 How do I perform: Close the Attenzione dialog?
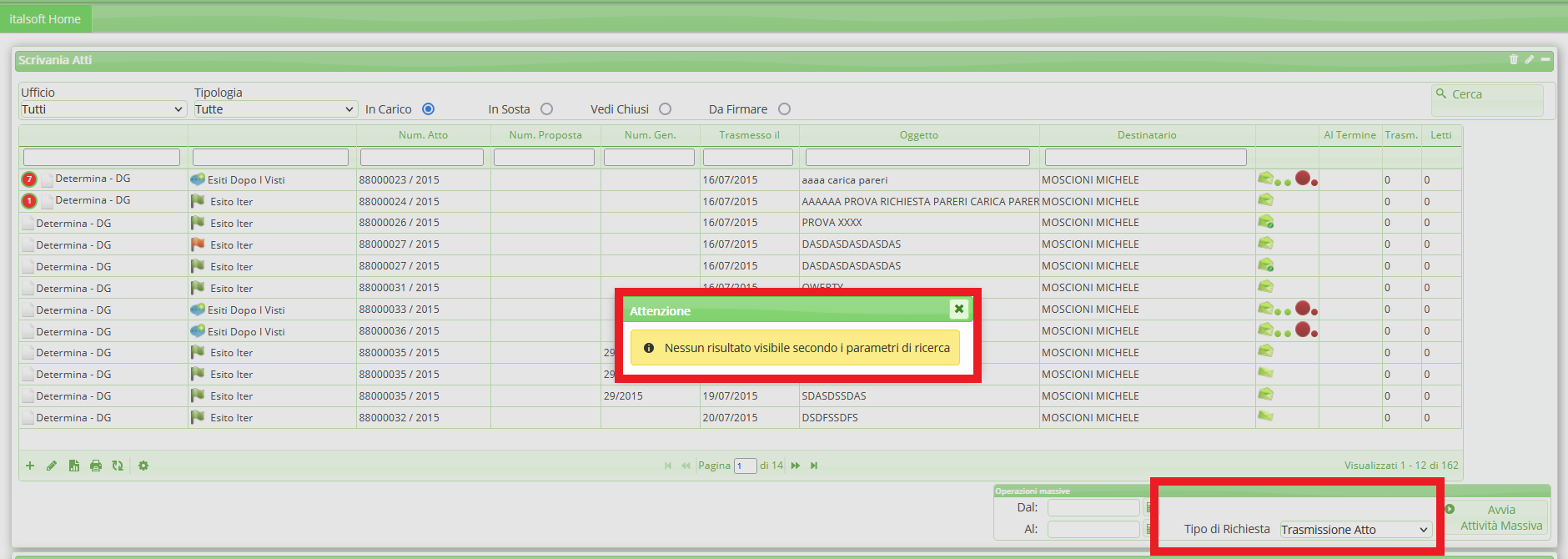pos(959,309)
